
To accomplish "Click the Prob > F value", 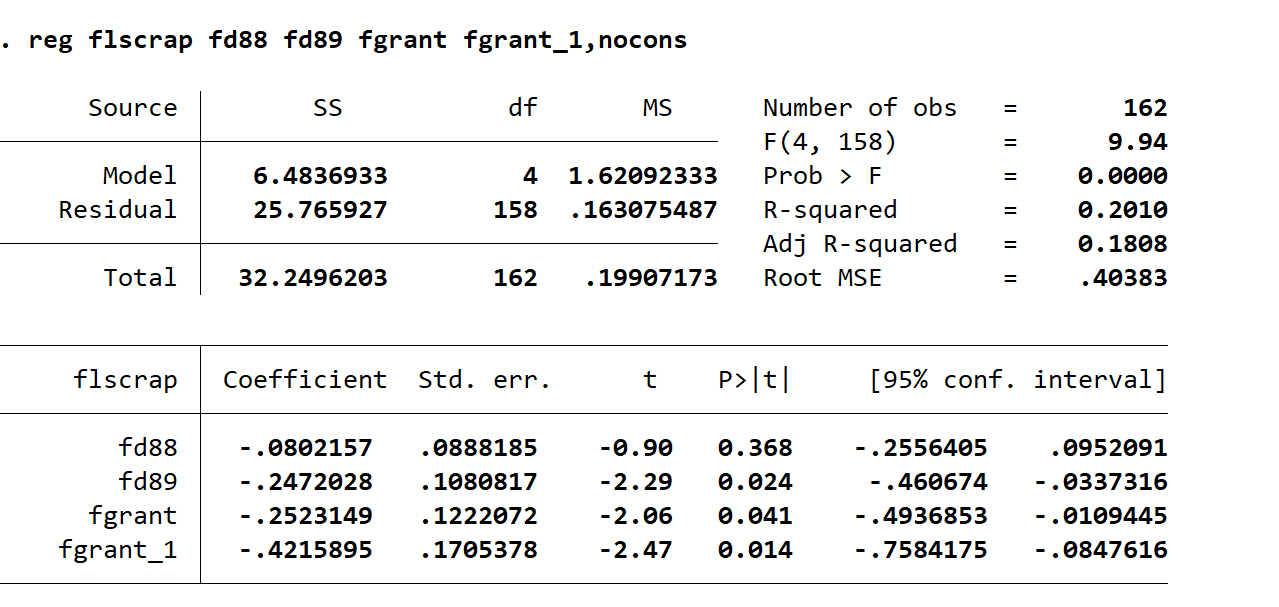I will coord(1123,176).
